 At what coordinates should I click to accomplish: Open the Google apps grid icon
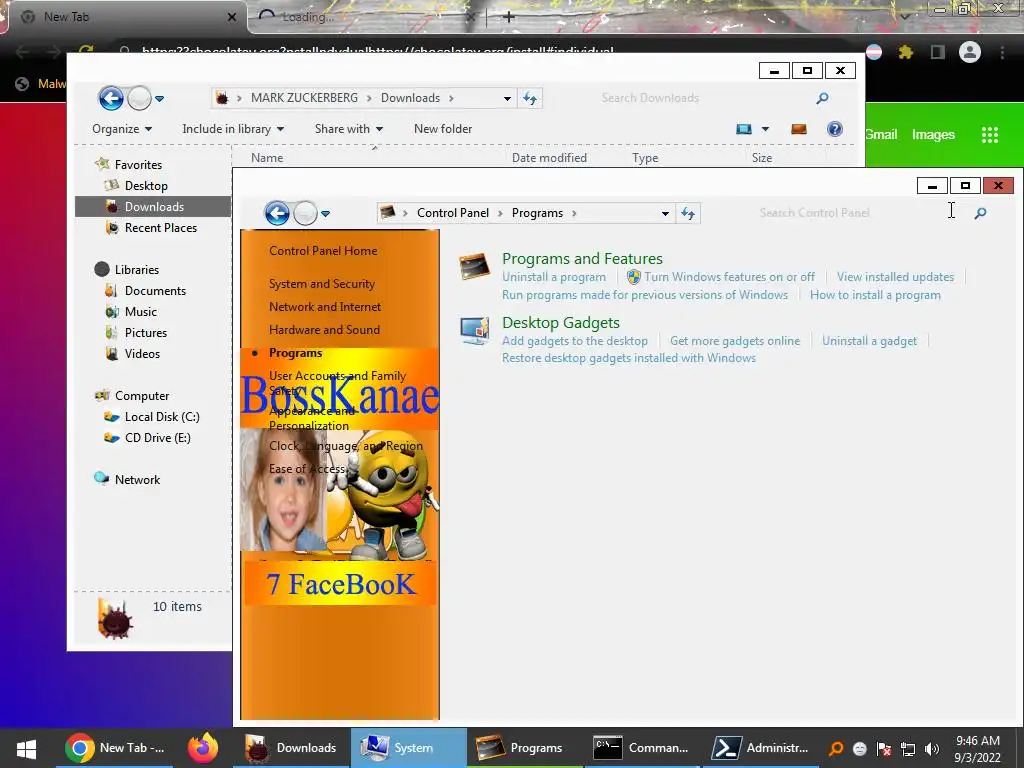click(x=990, y=135)
